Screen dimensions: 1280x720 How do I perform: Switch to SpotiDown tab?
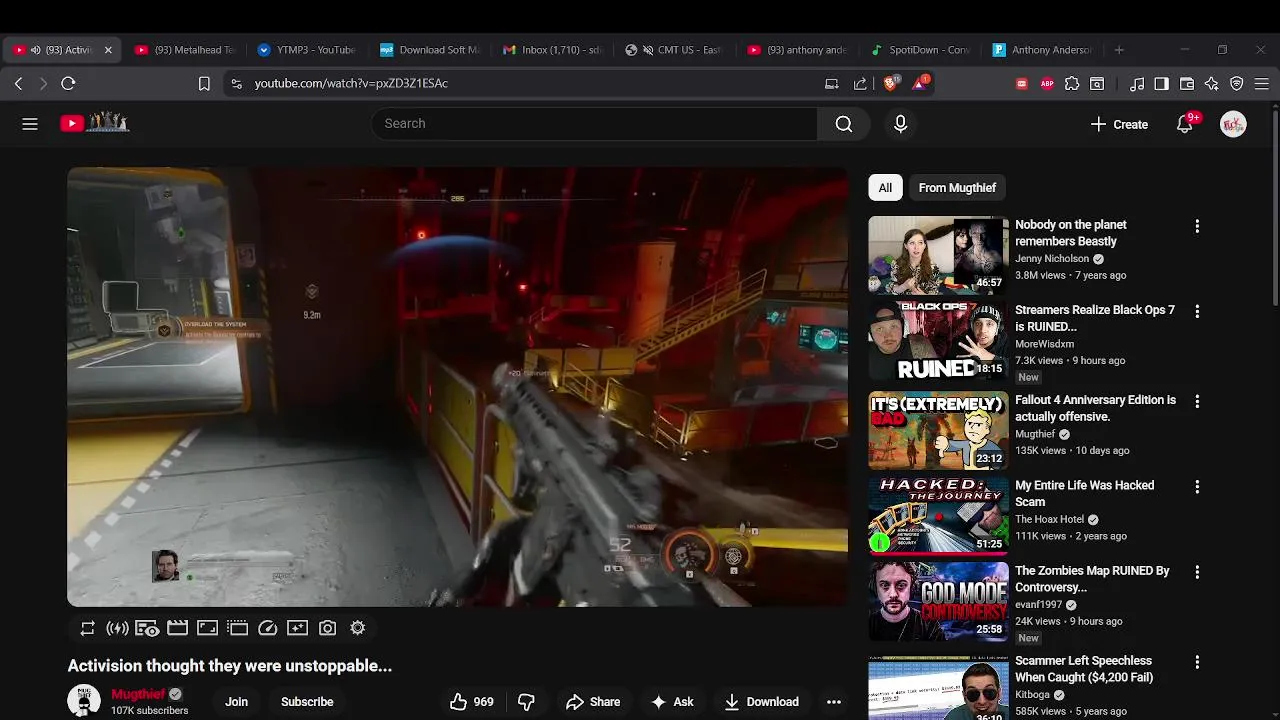click(920, 50)
